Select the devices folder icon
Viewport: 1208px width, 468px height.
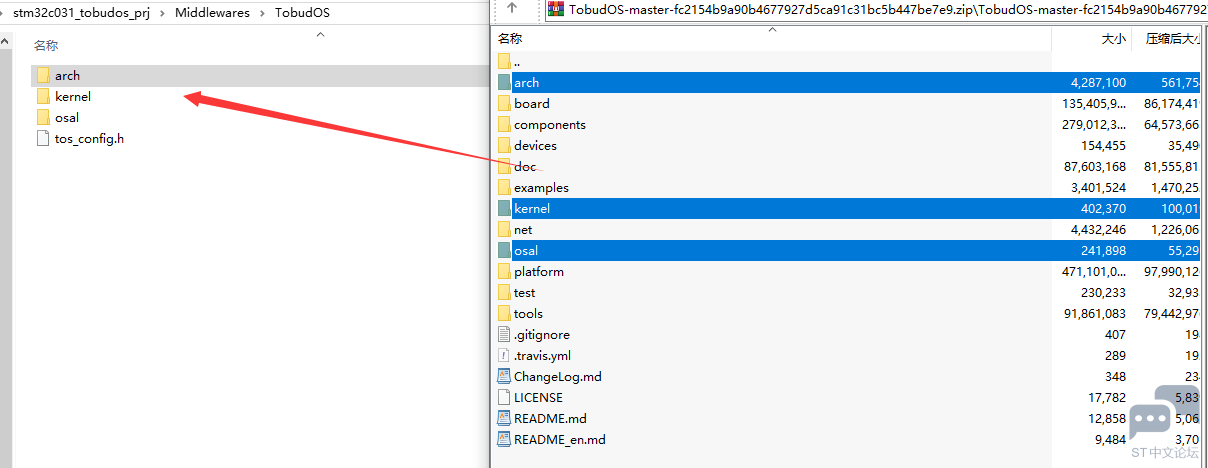(x=504, y=145)
